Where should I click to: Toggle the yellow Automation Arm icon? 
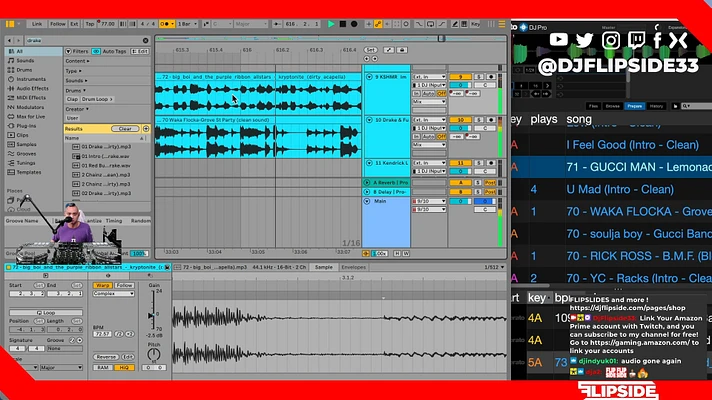click(x=378, y=24)
